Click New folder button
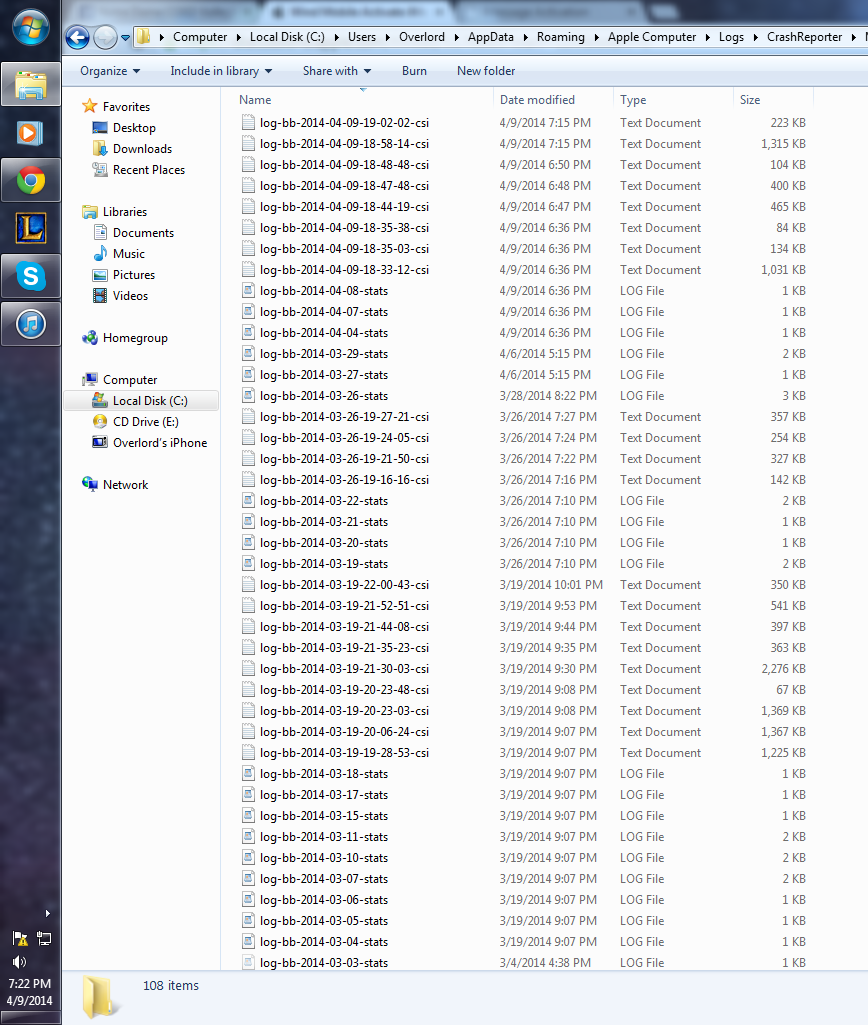 click(x=486, y=71)
